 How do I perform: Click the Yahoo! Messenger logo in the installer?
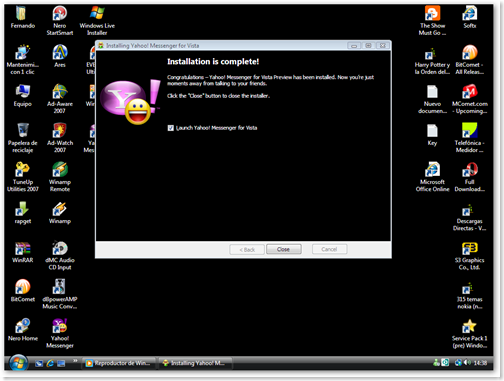(130, 102)
